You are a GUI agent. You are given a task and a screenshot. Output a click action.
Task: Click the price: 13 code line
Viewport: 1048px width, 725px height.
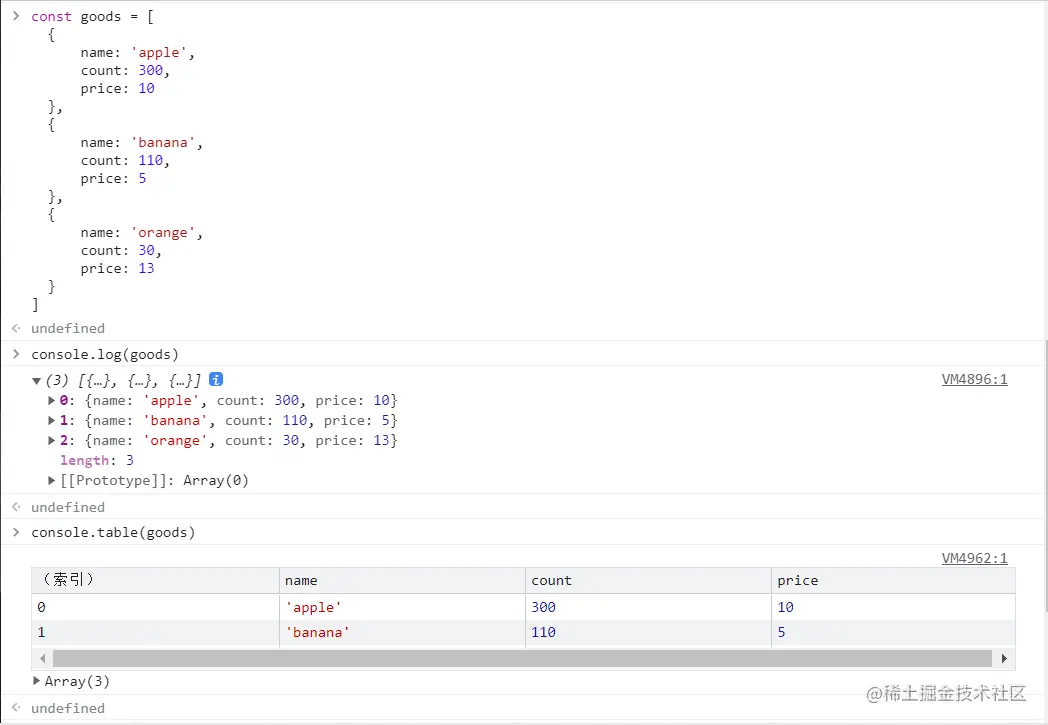tap(118, 269)
